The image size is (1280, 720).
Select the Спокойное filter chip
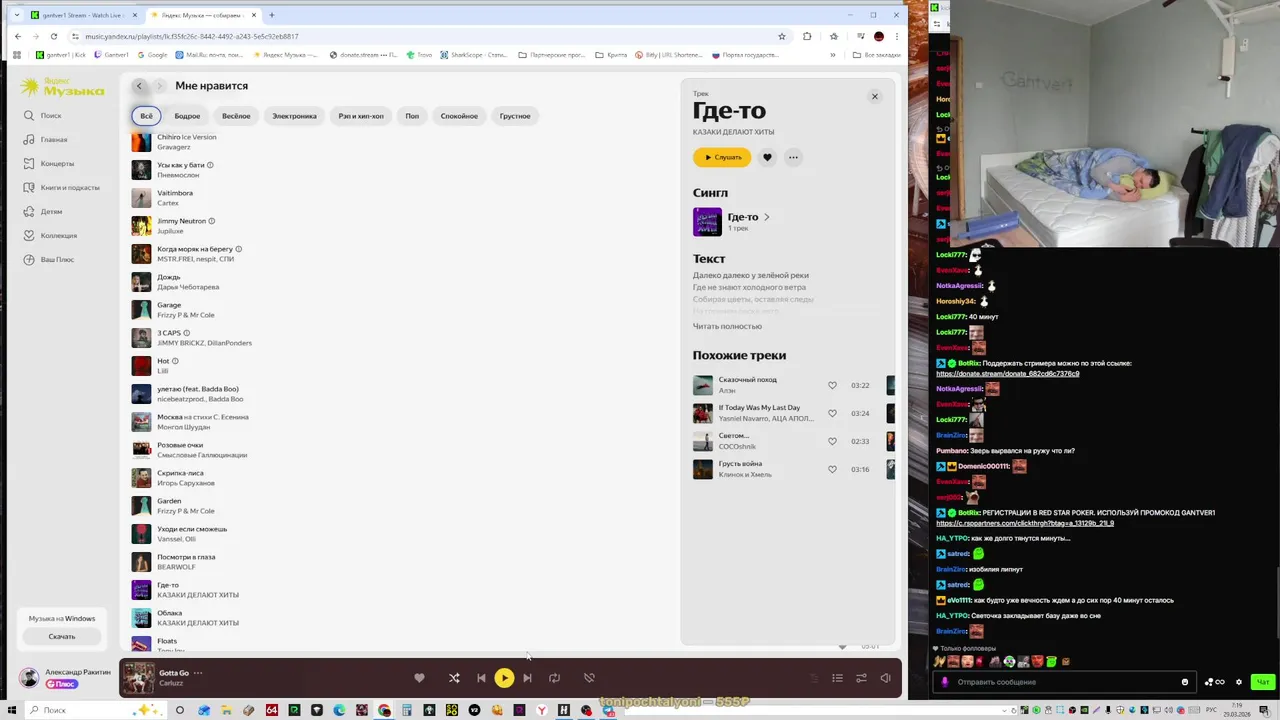(x=459, y=116)
